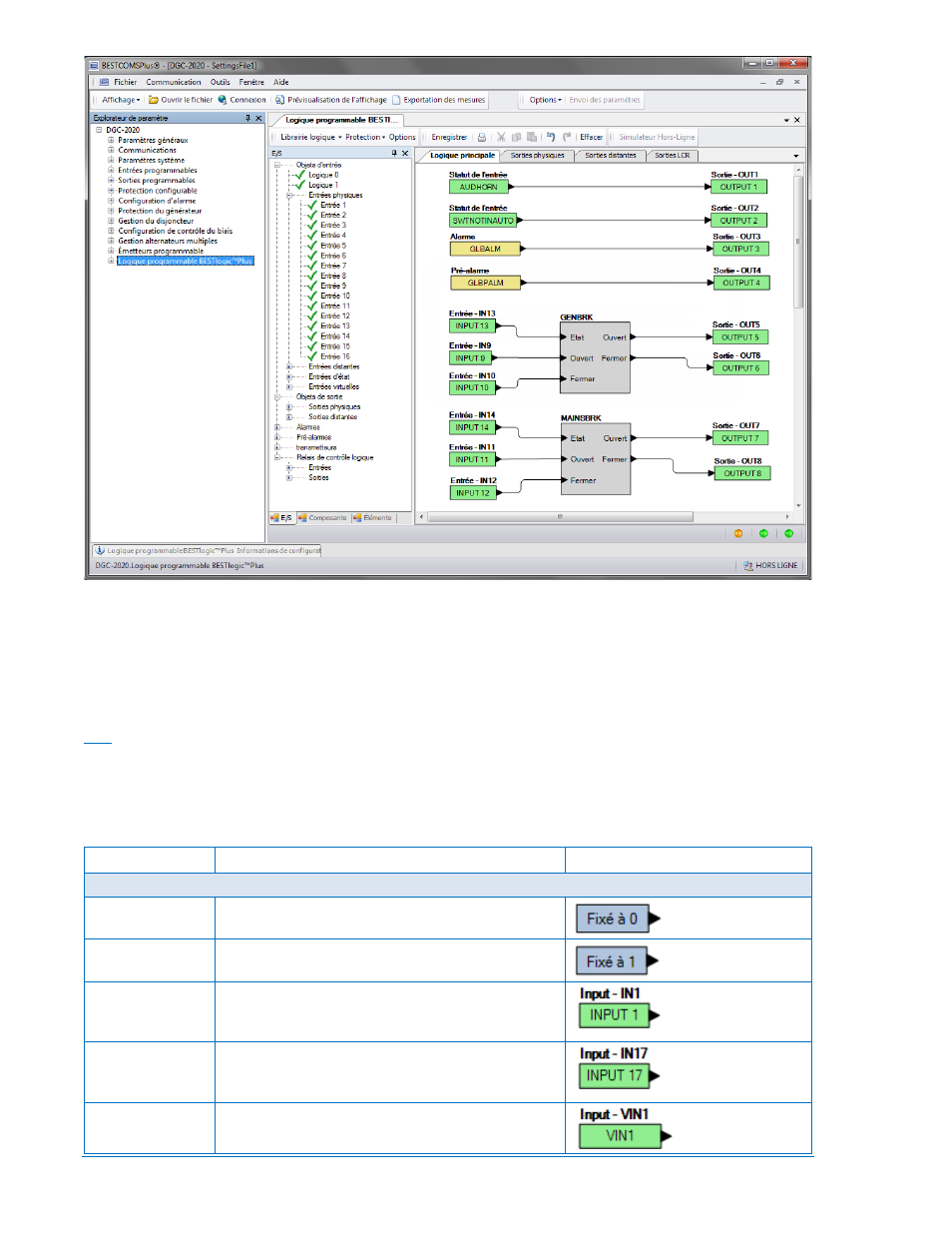Click the Ouvrir le fichier folder icon
Image resolution: width=952 pixels, height=1233 pixels.
[154, 100]
